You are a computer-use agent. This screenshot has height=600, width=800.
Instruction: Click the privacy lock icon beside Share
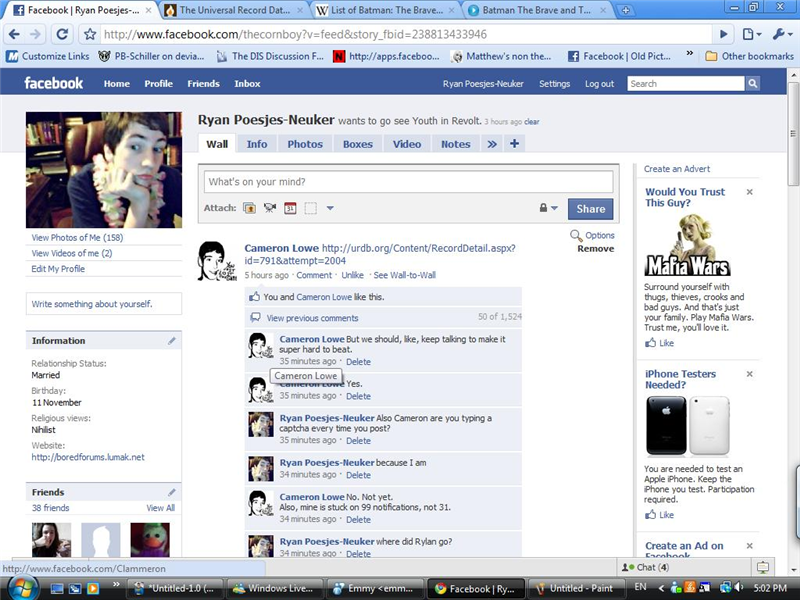pyautogui.click(x=544, y=209)
